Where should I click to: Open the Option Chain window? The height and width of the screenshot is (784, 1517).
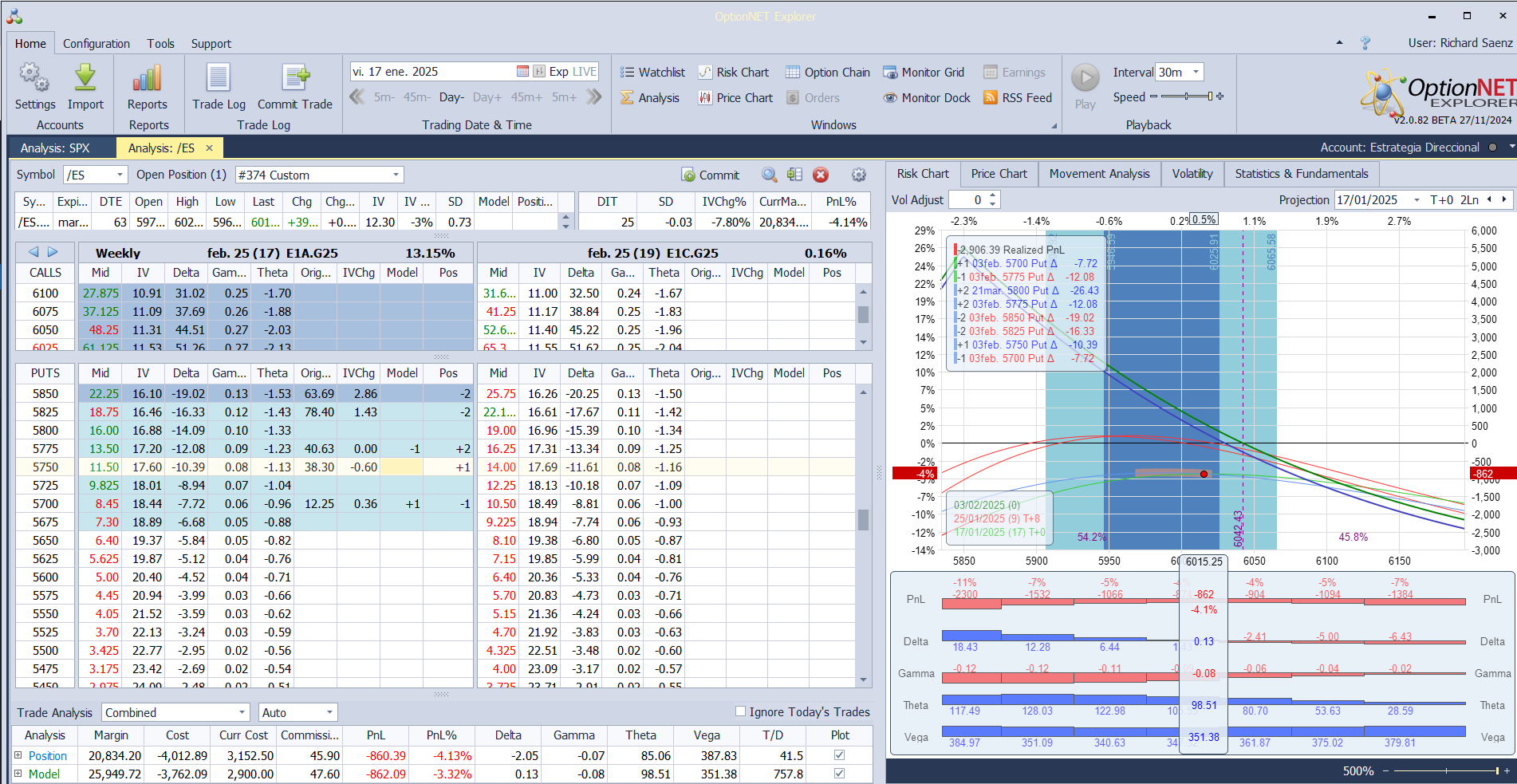pos(828,73)
